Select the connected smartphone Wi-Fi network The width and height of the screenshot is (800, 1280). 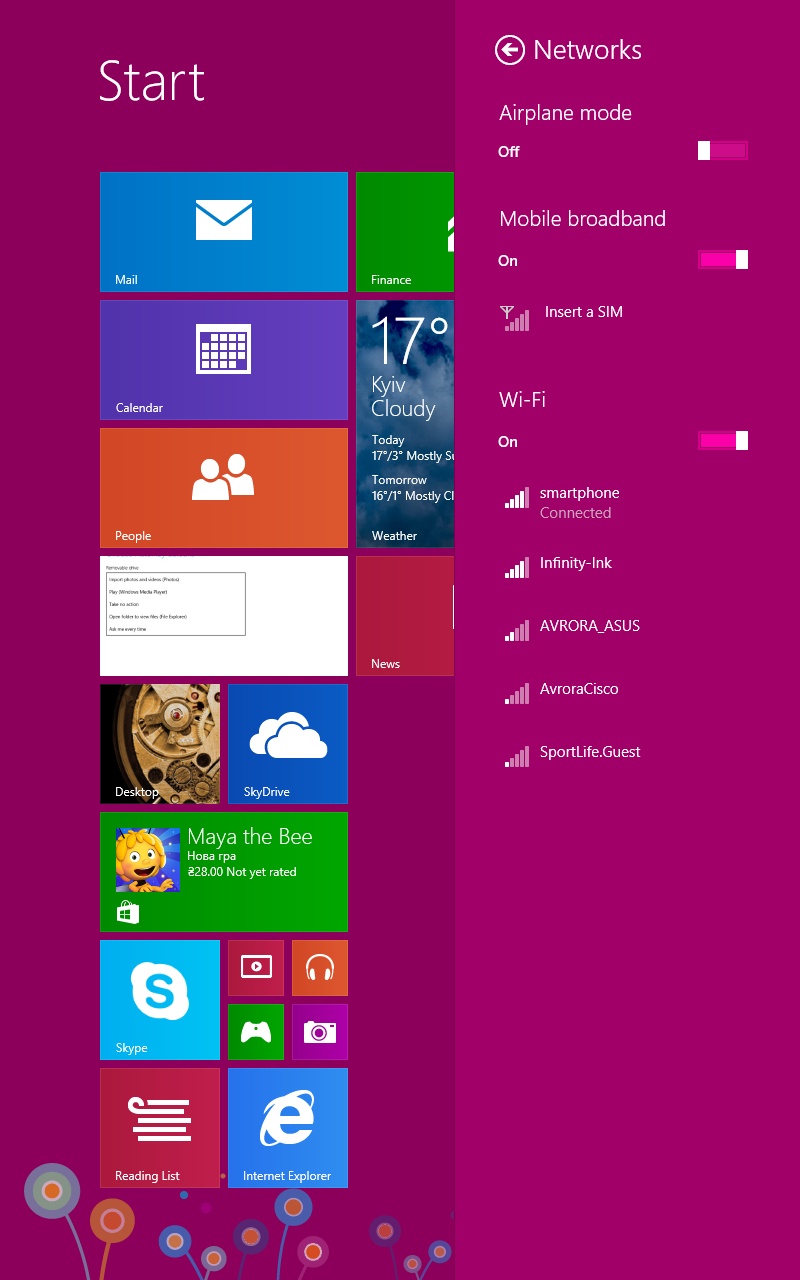pos(580,502)
